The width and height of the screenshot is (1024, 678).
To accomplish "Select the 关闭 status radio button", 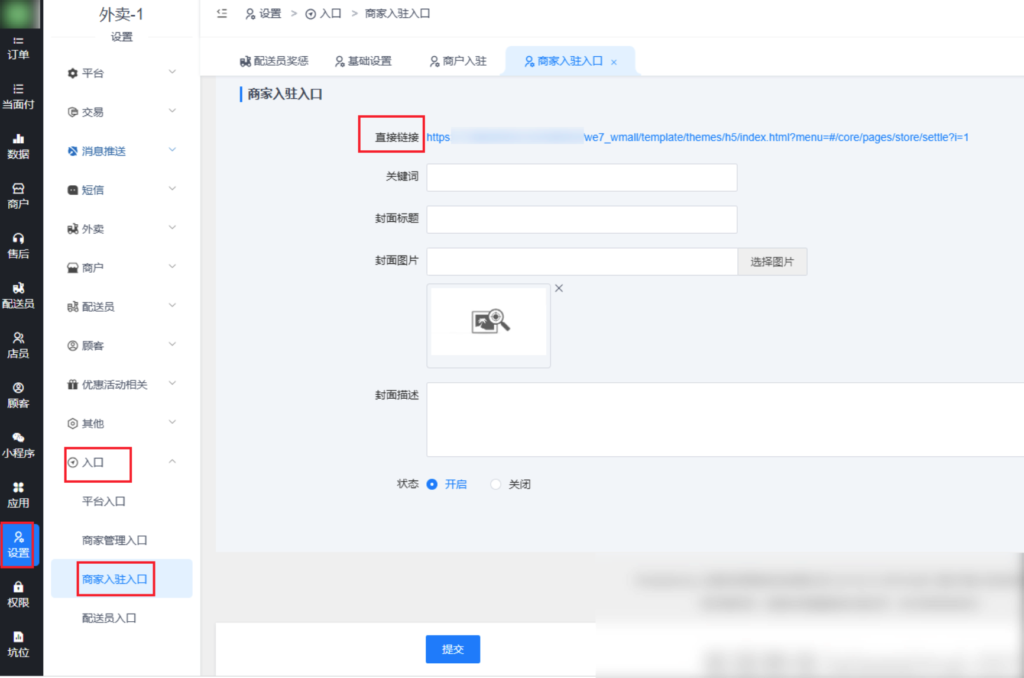I will coord(495,484).
